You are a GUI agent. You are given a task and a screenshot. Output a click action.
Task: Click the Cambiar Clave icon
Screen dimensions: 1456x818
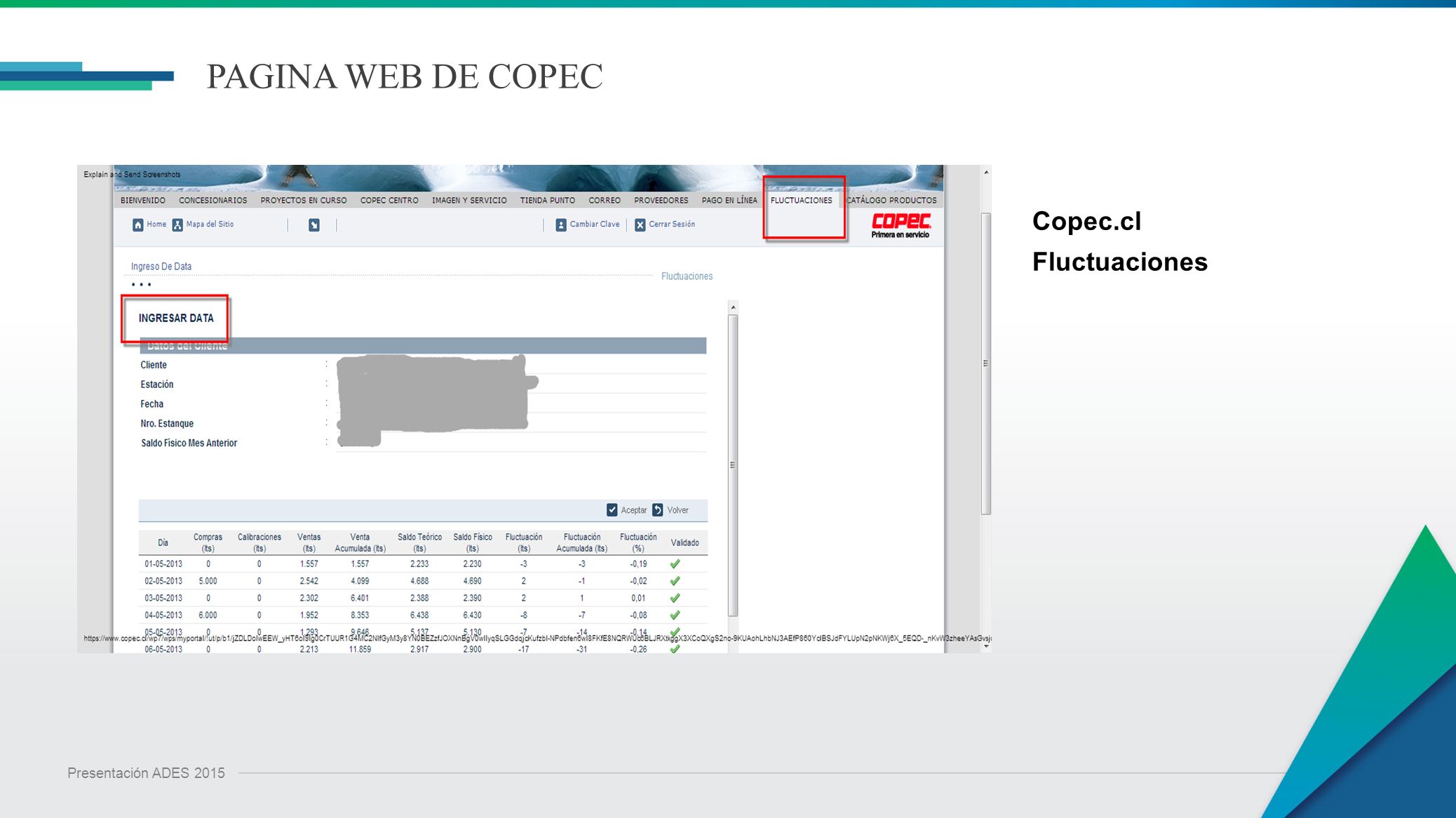561,224
